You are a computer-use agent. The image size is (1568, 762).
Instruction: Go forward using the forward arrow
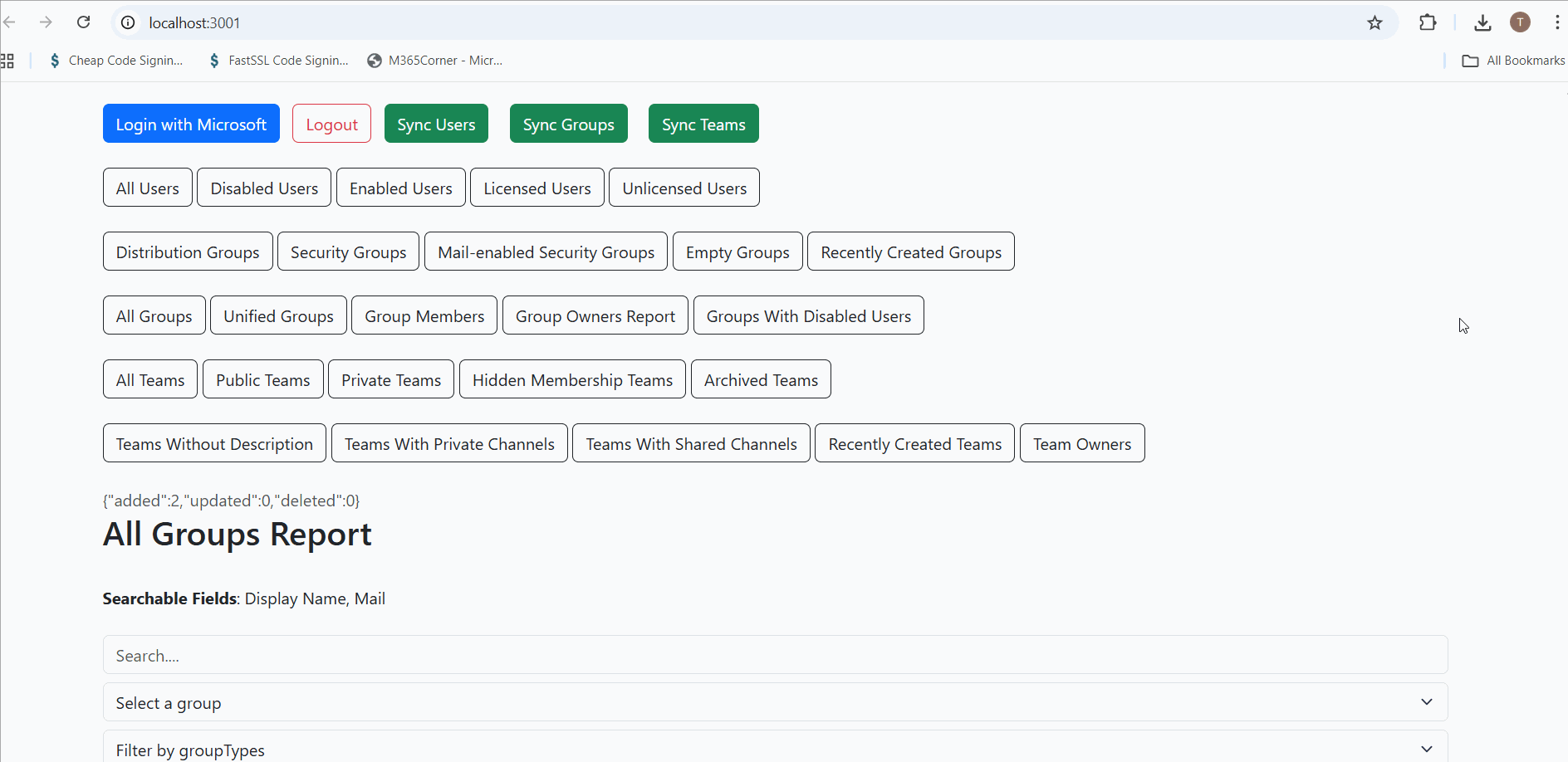click(46, 22)
